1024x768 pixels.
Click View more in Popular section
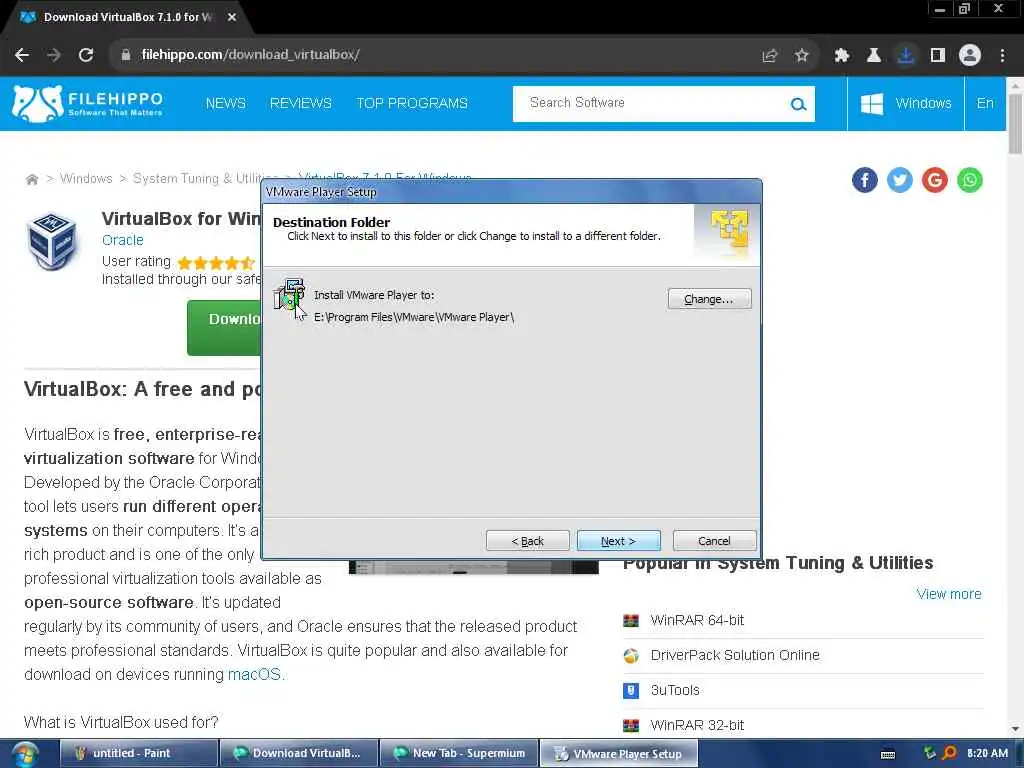point(948,594)
